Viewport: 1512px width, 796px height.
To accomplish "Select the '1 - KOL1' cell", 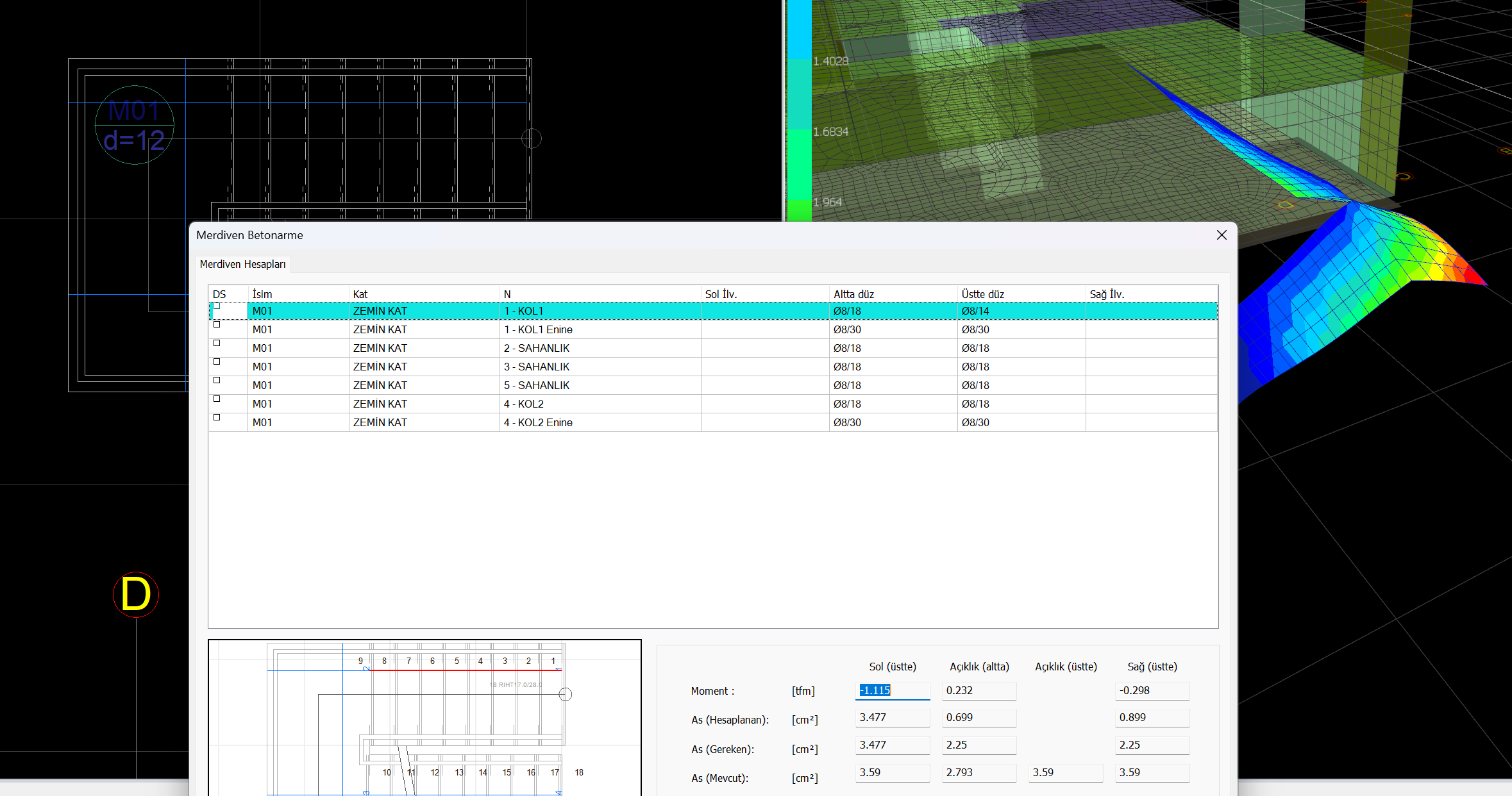I will (600, 311).
